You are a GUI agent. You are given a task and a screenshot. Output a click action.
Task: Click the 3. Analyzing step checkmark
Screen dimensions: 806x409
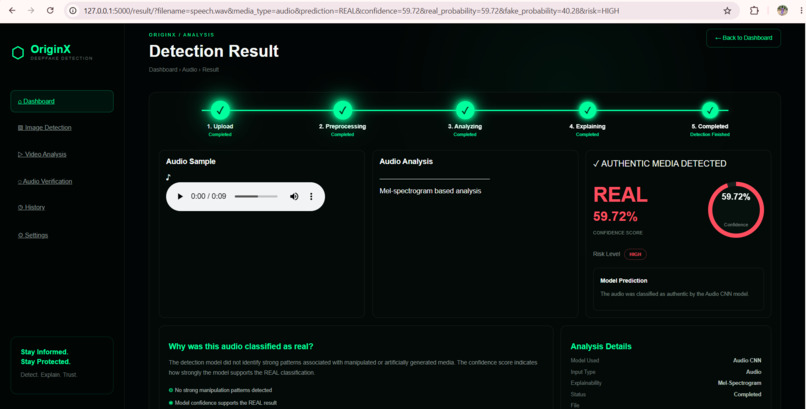(465, 110)
